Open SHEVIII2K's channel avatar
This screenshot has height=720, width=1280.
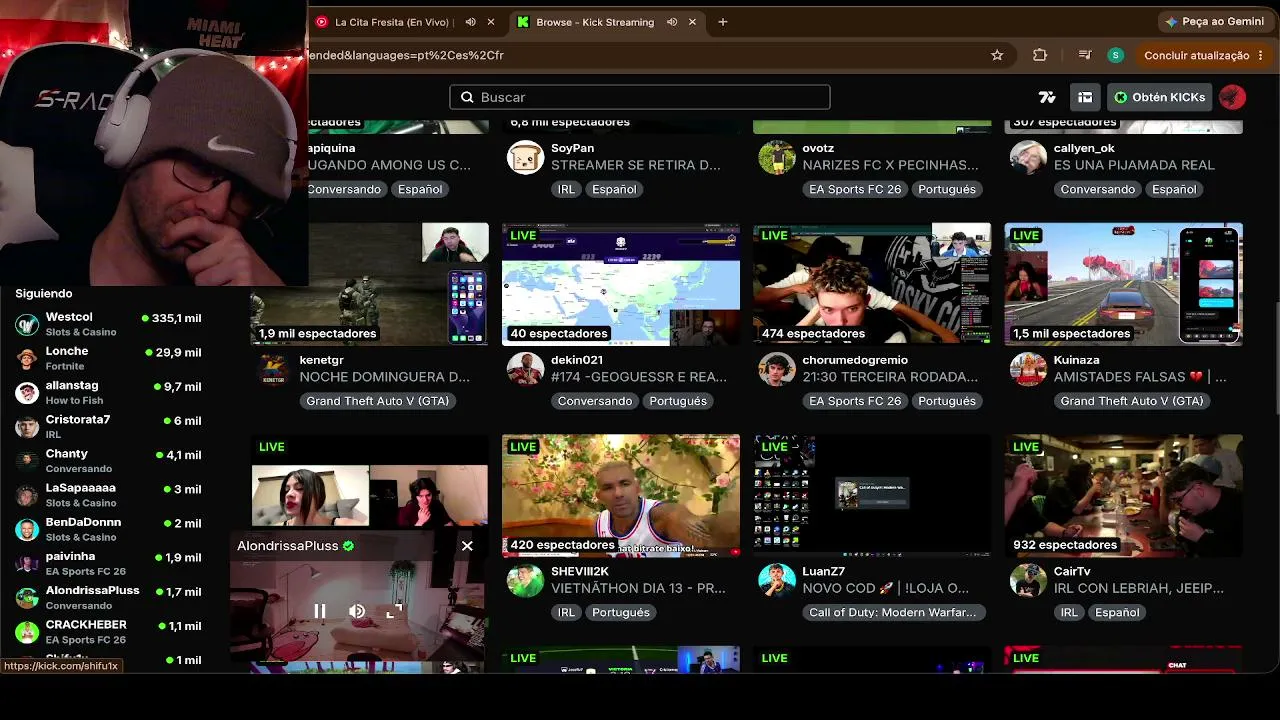(x=525, y=580)
